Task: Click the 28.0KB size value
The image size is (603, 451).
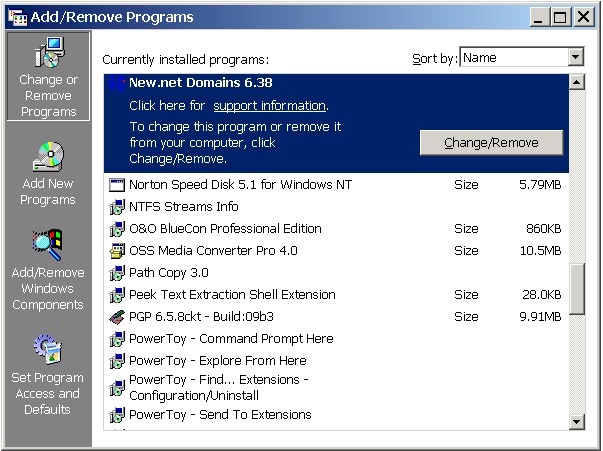Action: 541,295
